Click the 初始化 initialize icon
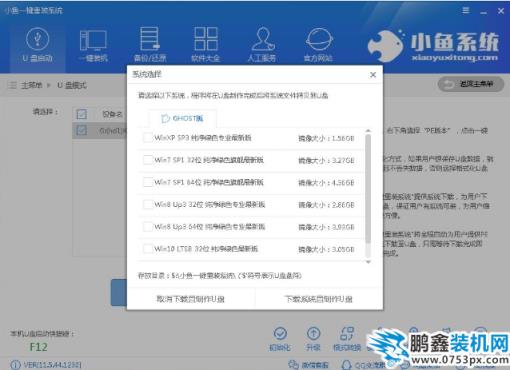Image resolution: width=510 pixels, height=370 pixels. point(280,339)
